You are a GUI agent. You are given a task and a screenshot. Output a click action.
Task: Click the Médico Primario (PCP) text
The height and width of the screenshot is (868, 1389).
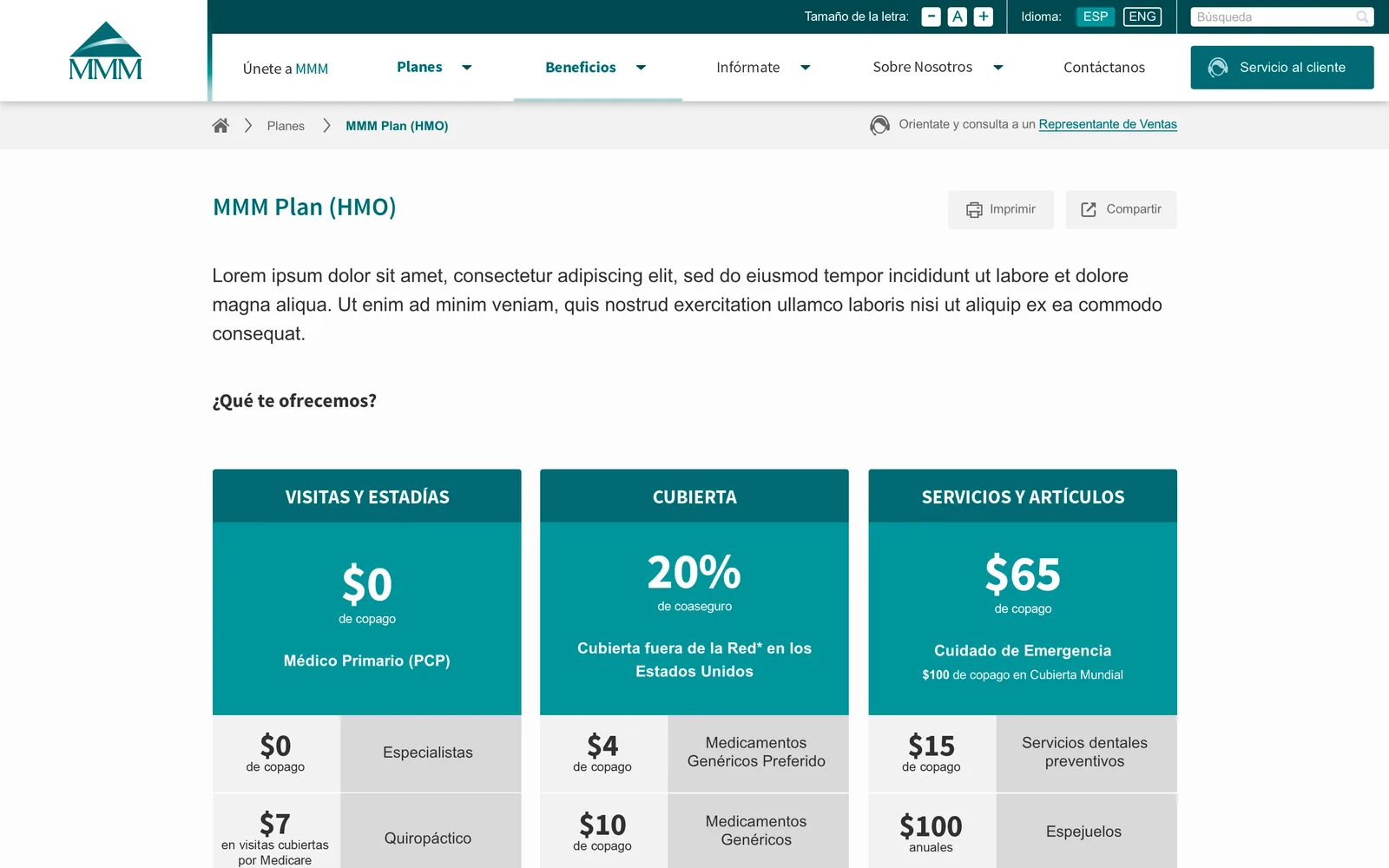(x=366, y=661)
